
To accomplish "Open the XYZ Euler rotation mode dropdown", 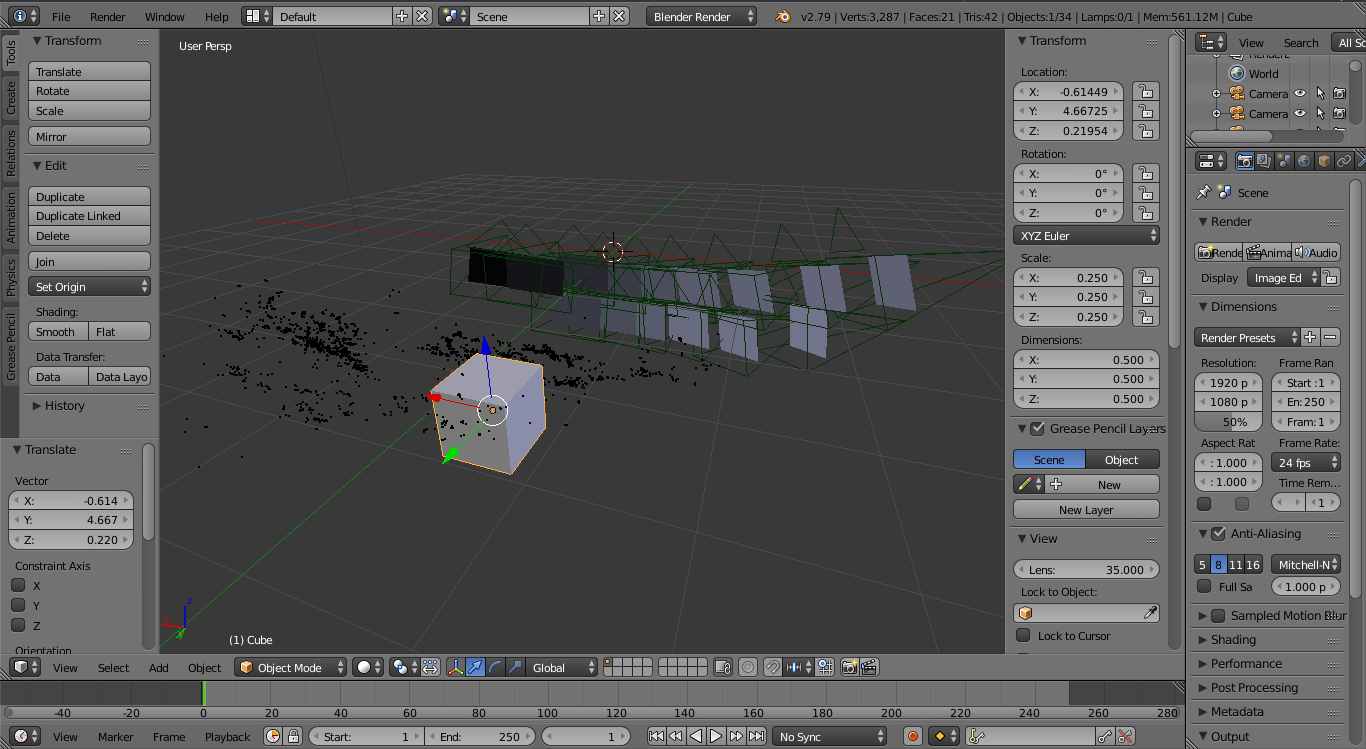I will pyautogui.click(x=1086, y=235).
